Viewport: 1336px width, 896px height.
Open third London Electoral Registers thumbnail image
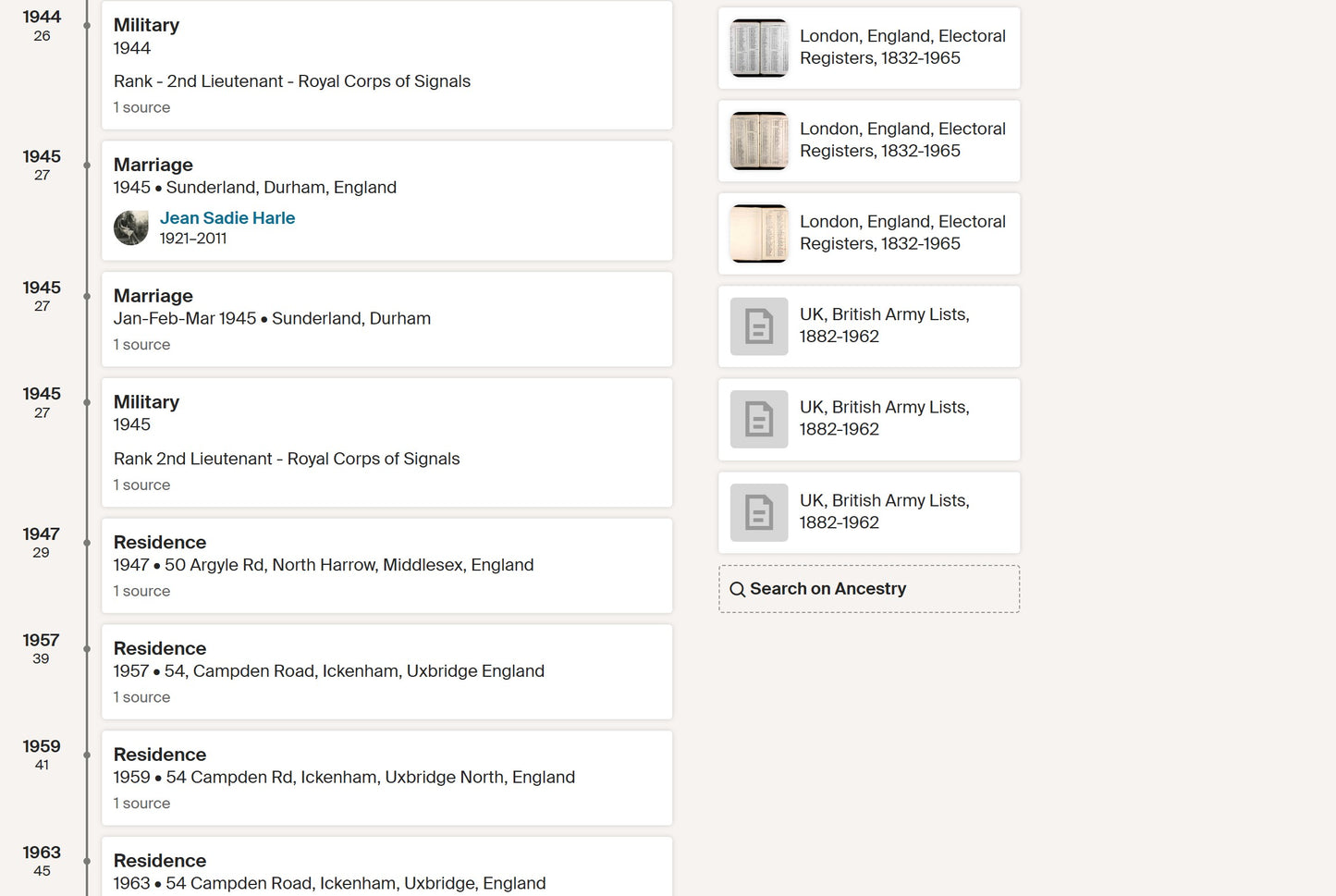pyautogui.click(x=759, y=233)
